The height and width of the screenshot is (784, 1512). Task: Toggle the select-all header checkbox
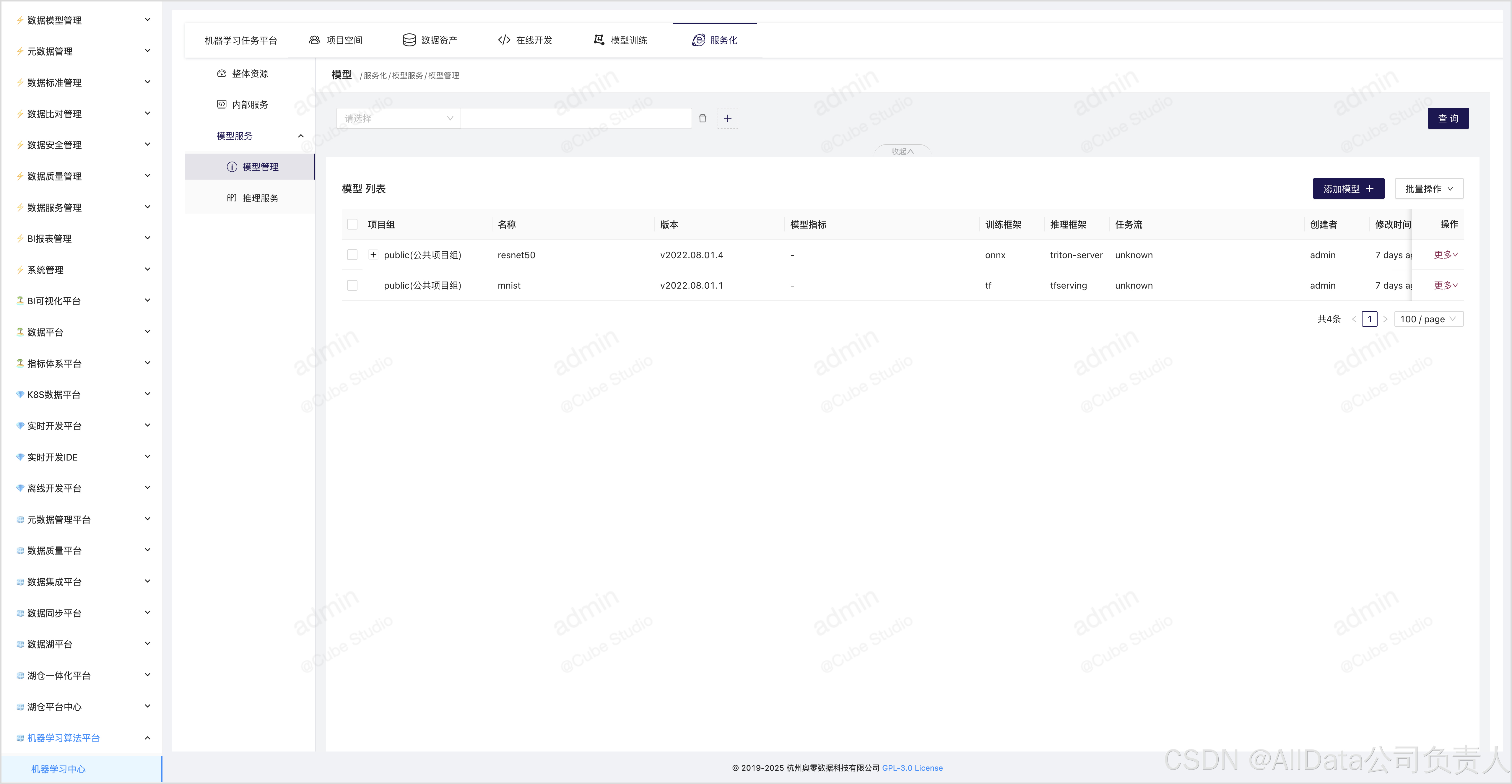(352, 224)
